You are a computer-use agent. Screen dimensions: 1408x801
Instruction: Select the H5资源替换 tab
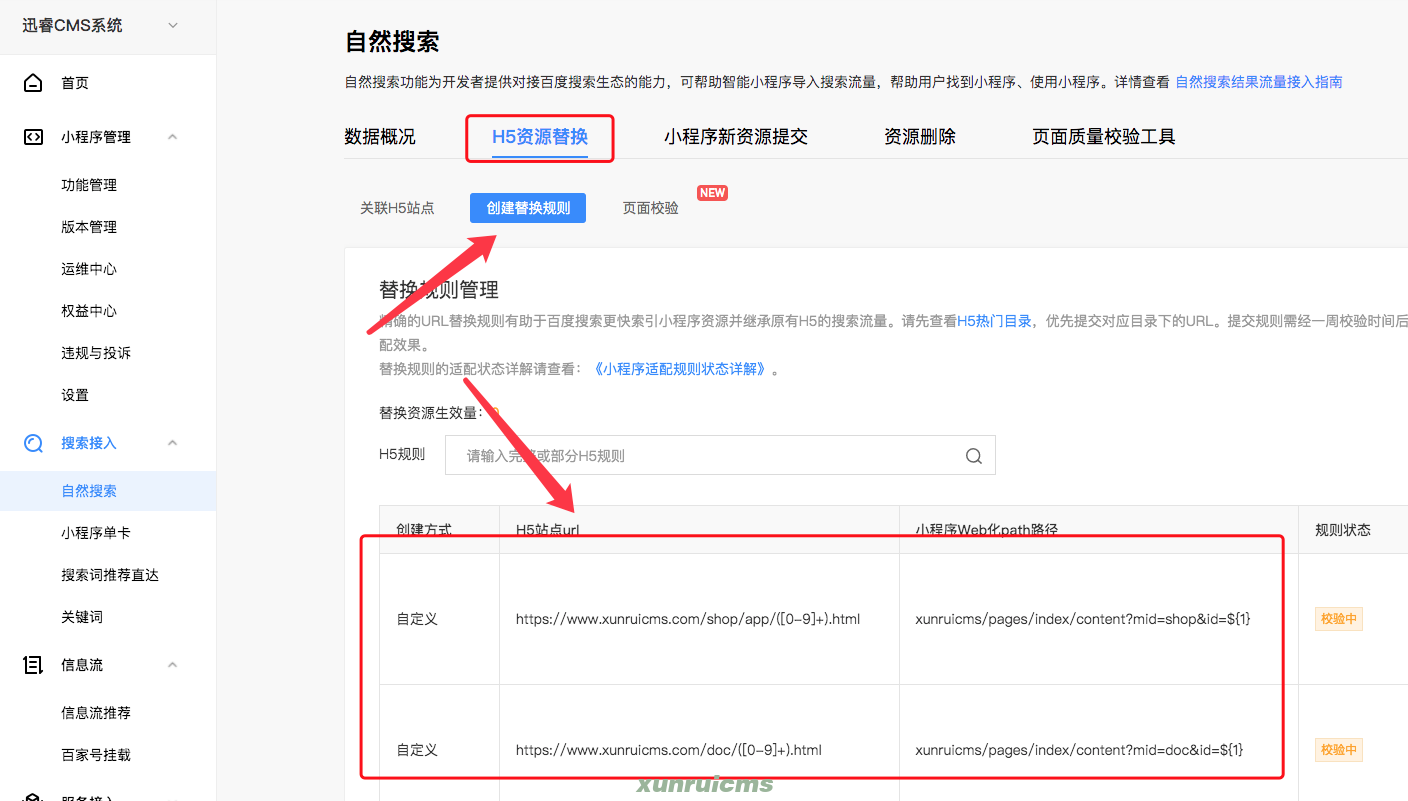pos(540,137)
